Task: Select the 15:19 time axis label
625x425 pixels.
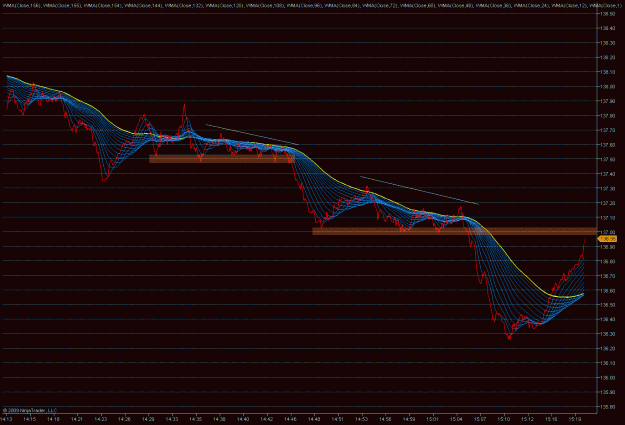Action: 575,419
